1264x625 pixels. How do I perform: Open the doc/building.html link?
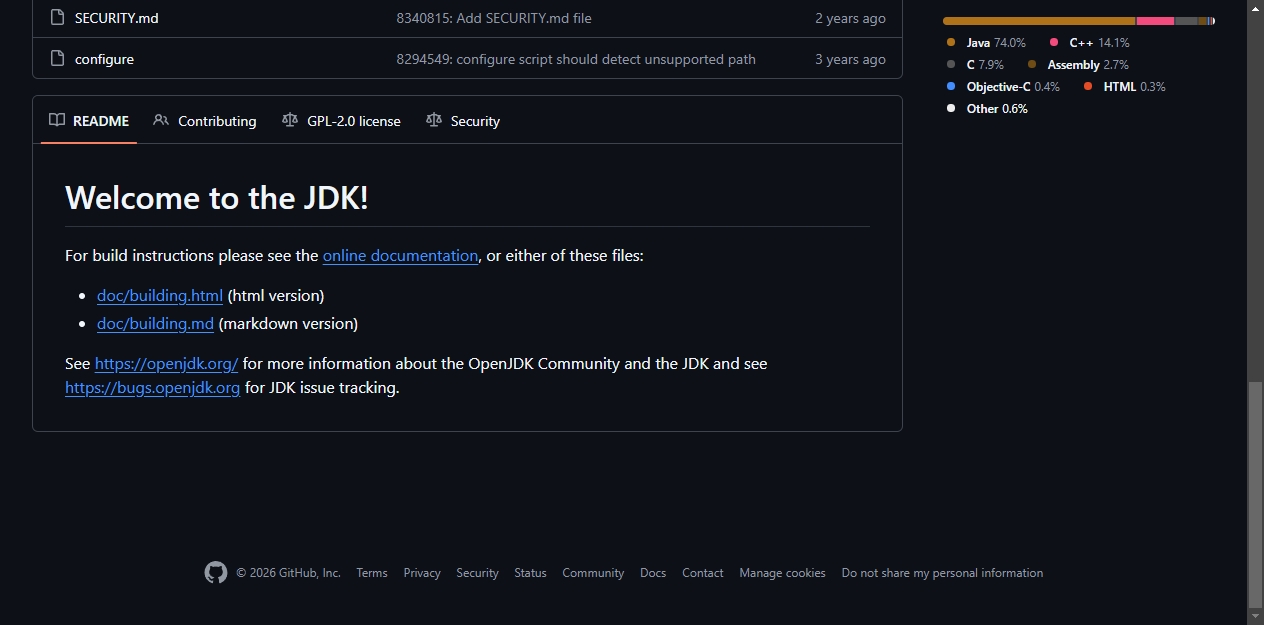tap(160, 295)
